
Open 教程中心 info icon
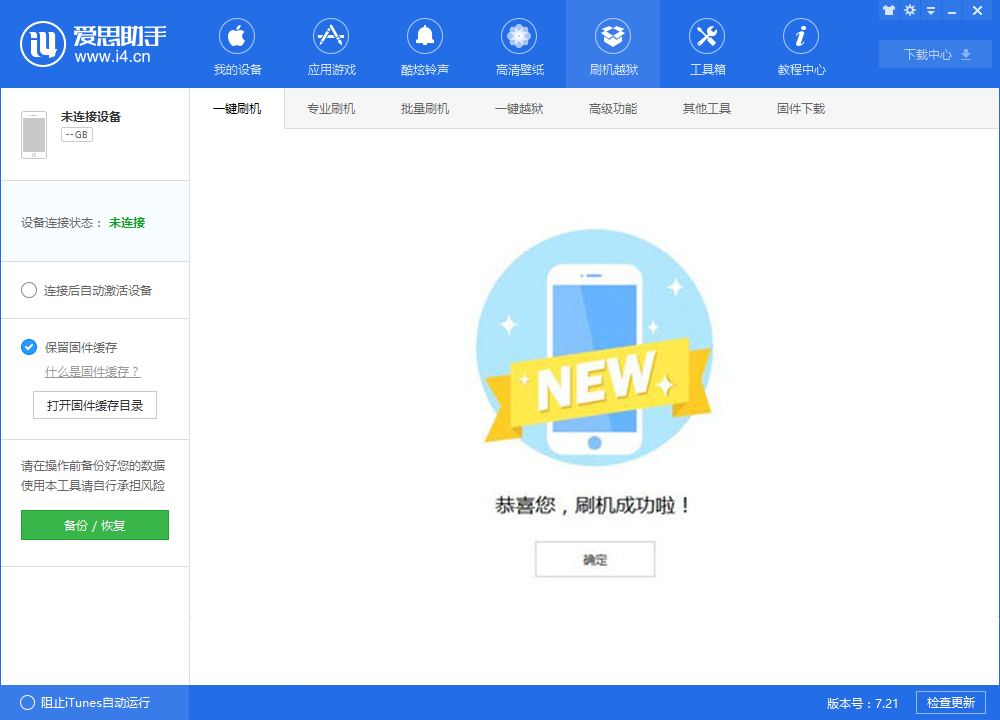(801, 38)
